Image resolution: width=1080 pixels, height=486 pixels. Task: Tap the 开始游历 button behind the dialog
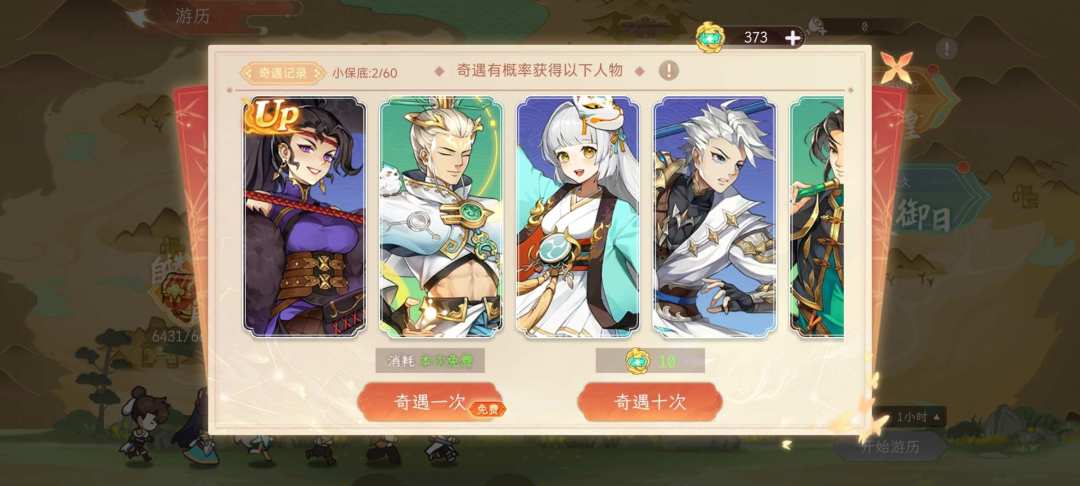tap(891, 446)
